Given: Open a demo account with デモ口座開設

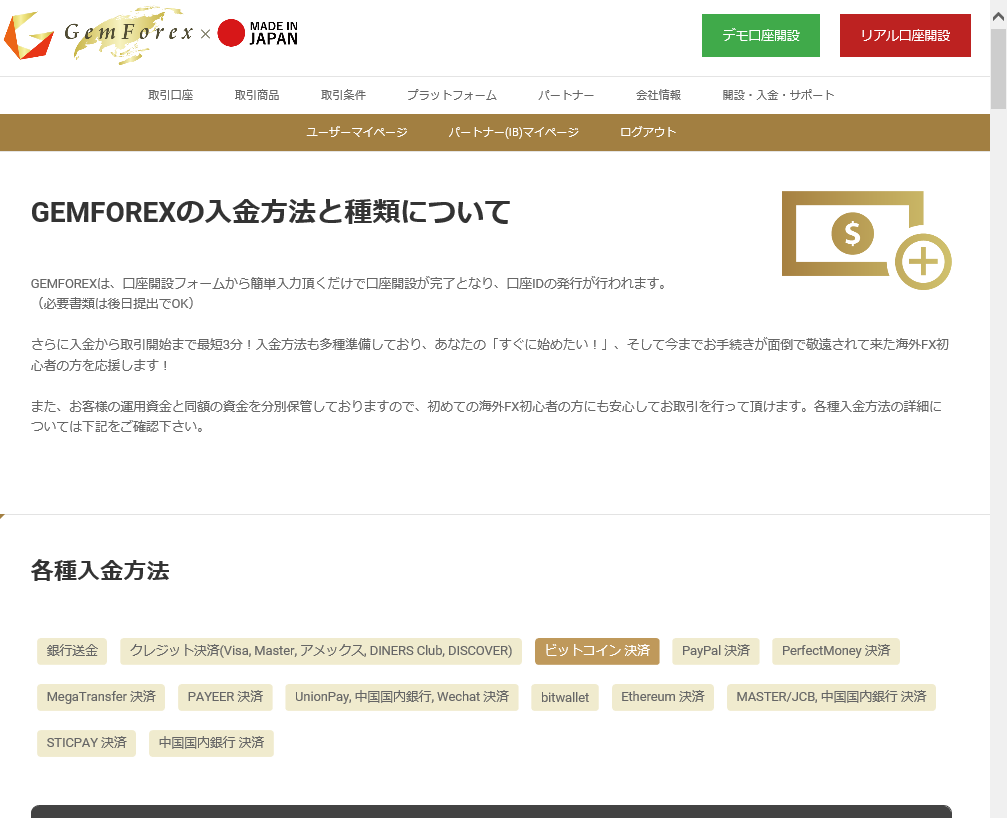Looking at the screenshot, I should [x=760, y=35].
